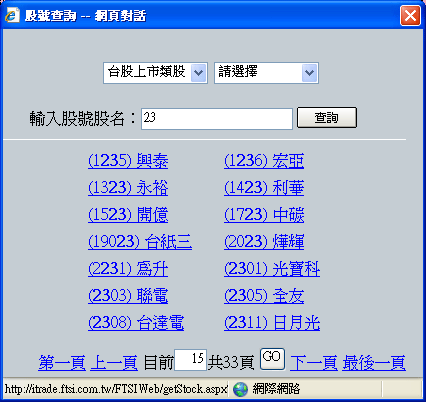Open the 台股上市類股 dropdown
Screen dimensions: 426x402
point(155,72)
